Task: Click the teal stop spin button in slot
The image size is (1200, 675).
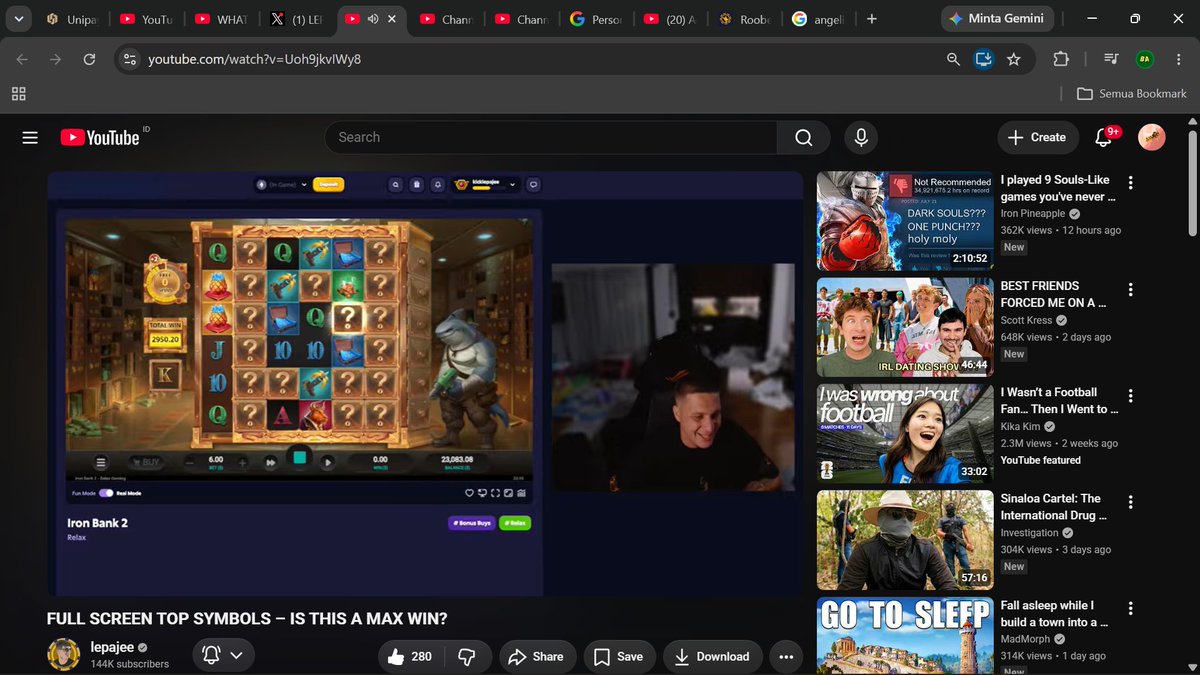Action: 298,459
